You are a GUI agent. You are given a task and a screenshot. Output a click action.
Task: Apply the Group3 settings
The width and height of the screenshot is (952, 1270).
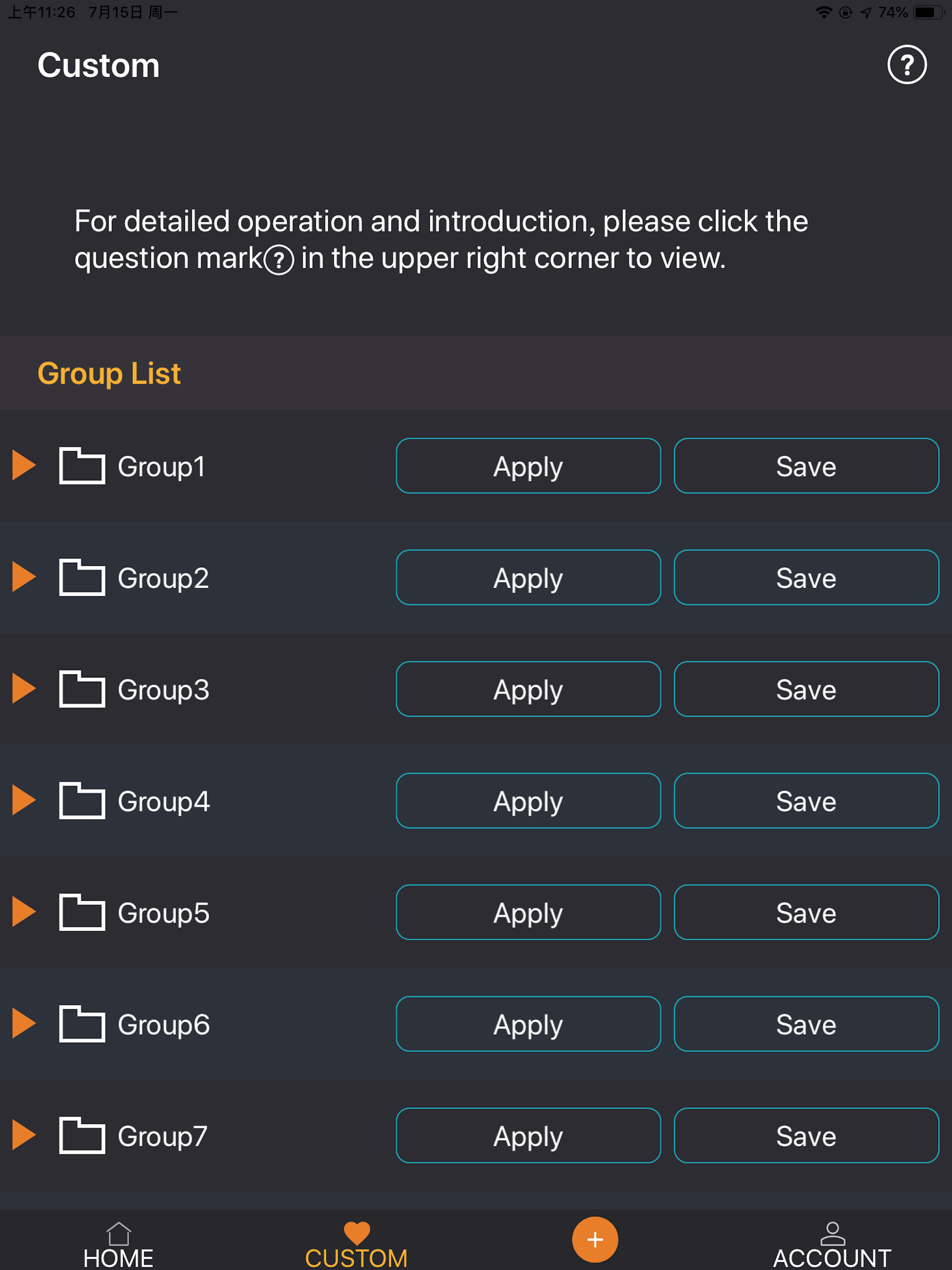click(x=528, y=689)
